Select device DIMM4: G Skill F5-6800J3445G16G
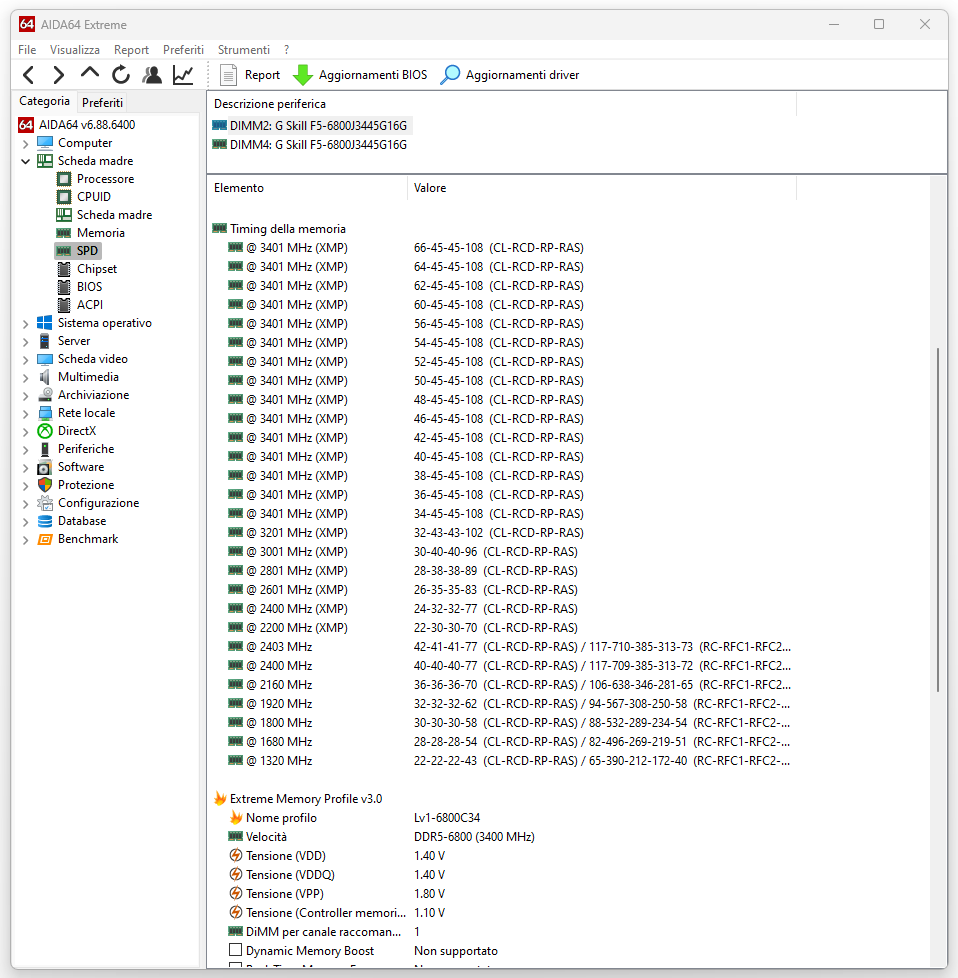The height and width of the screenshot is (978, 958). point(311,145)
